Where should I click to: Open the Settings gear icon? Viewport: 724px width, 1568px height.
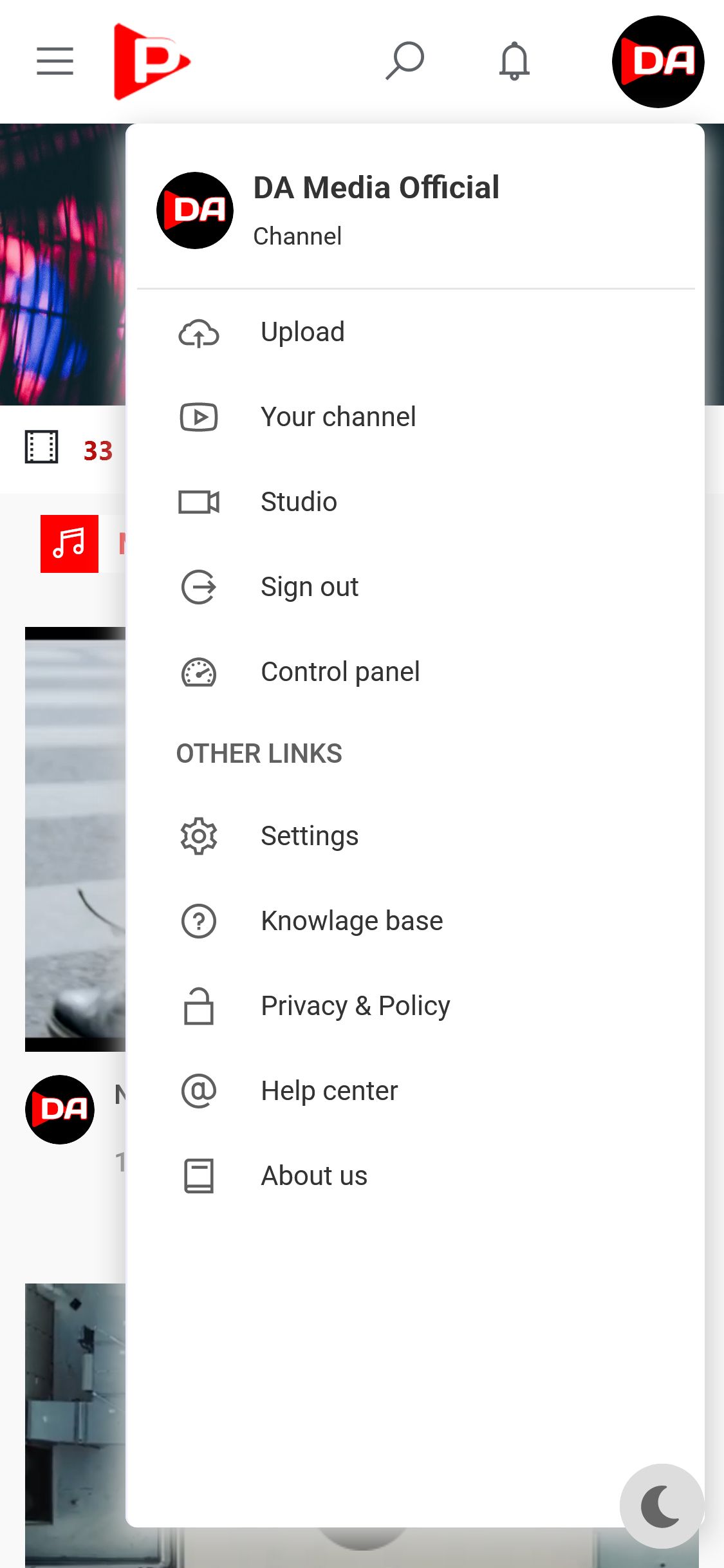(x=199, y=836)
